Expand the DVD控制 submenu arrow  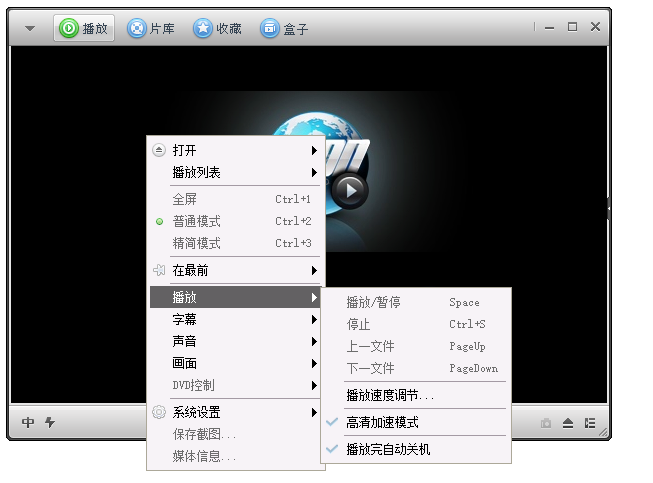tap(314, 386)
